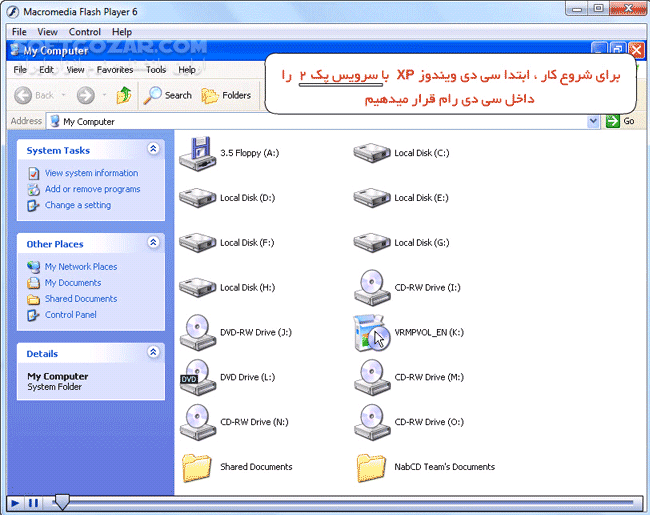Open the 3.5 Floppy (A:) drive icon
The height and width of the screenshot is (515, 650).
click(x=198, y=153)
